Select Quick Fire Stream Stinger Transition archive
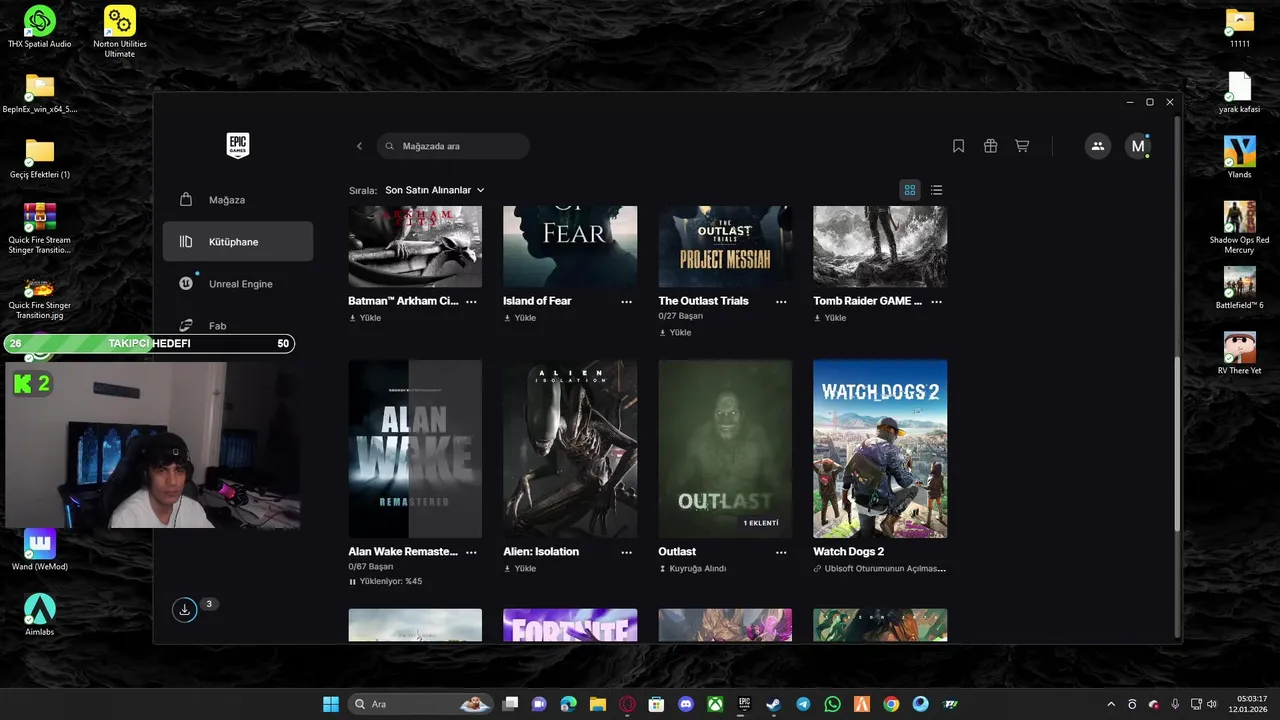 coord(40,228)
